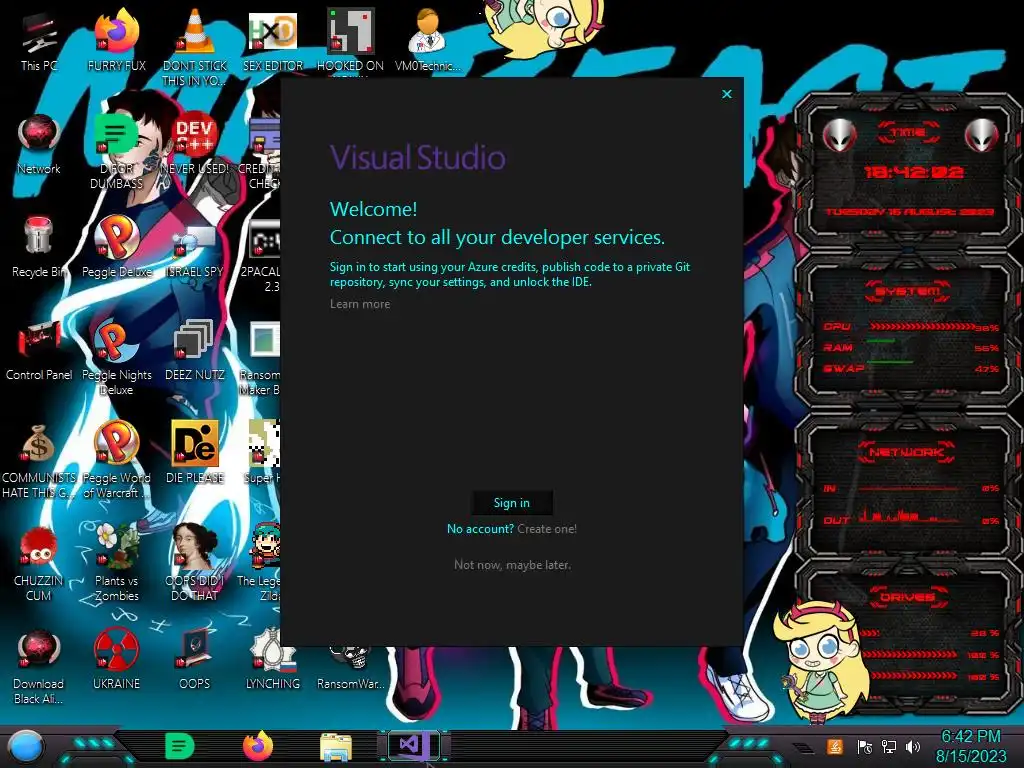
Task: Select the UKRAINE radiation-symbol icon
Action: (117, 660)
